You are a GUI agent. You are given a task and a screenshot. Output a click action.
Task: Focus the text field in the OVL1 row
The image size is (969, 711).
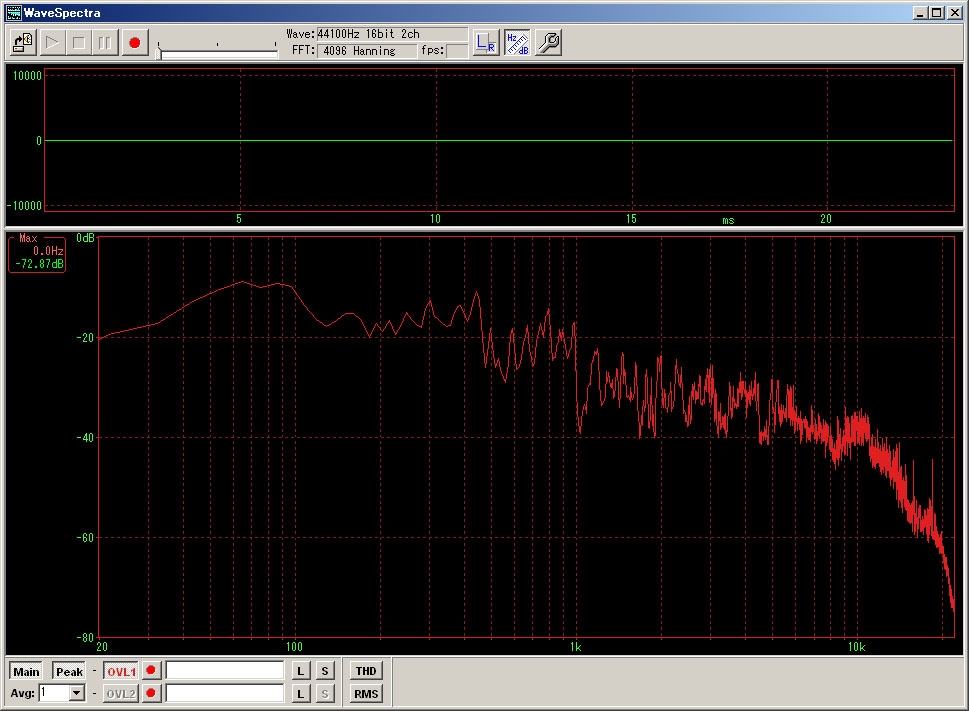(225, 670)
